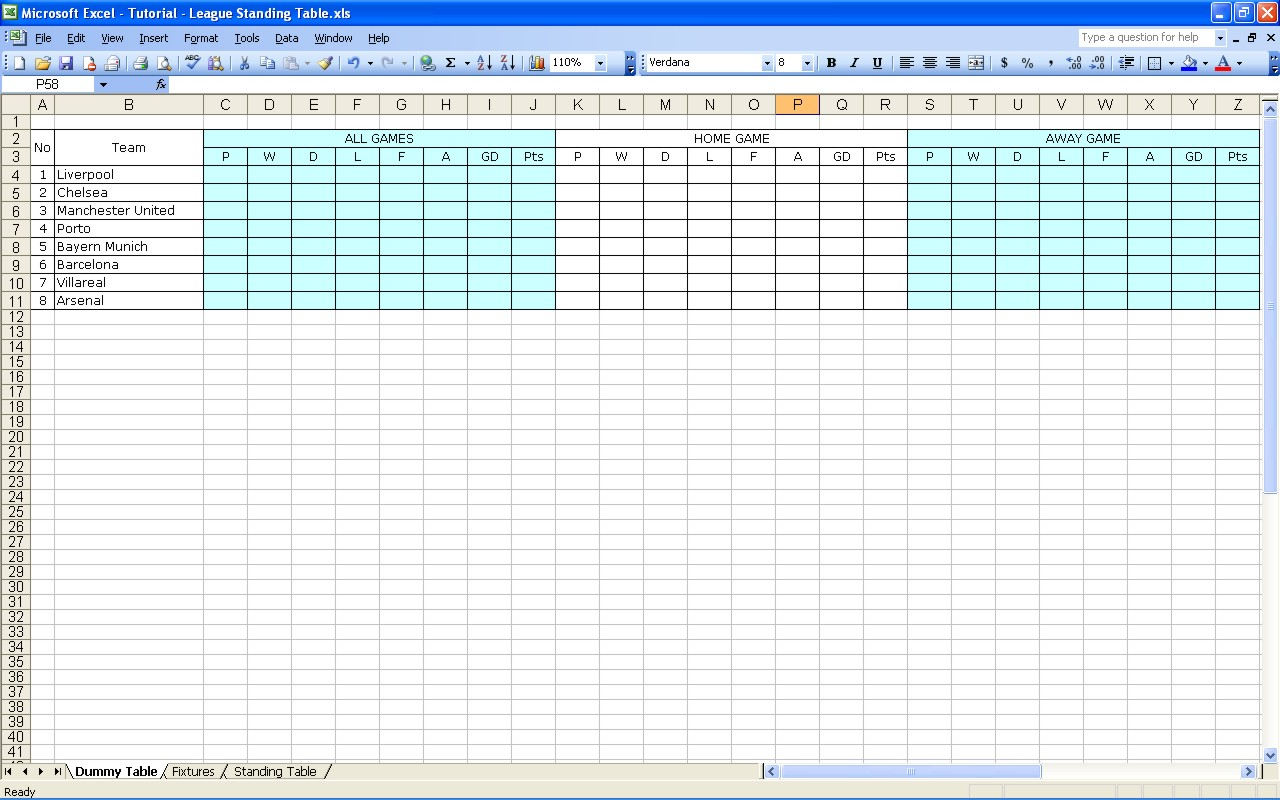Select column P header
Screen dimensions: 1280x800
(797, 105)
